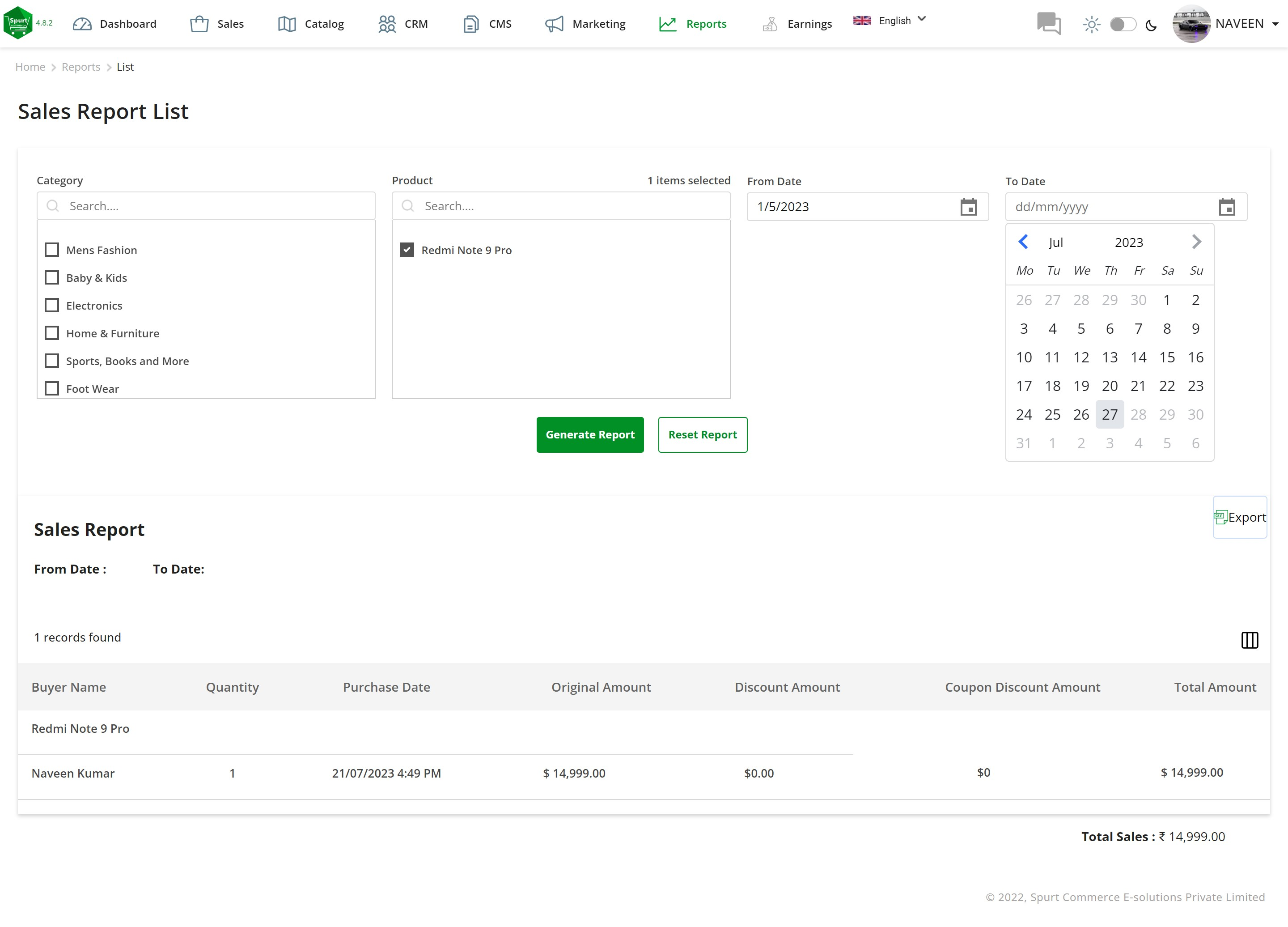1288x927 pixels.
Task: Open the Catalog menu
Action: 311,24
